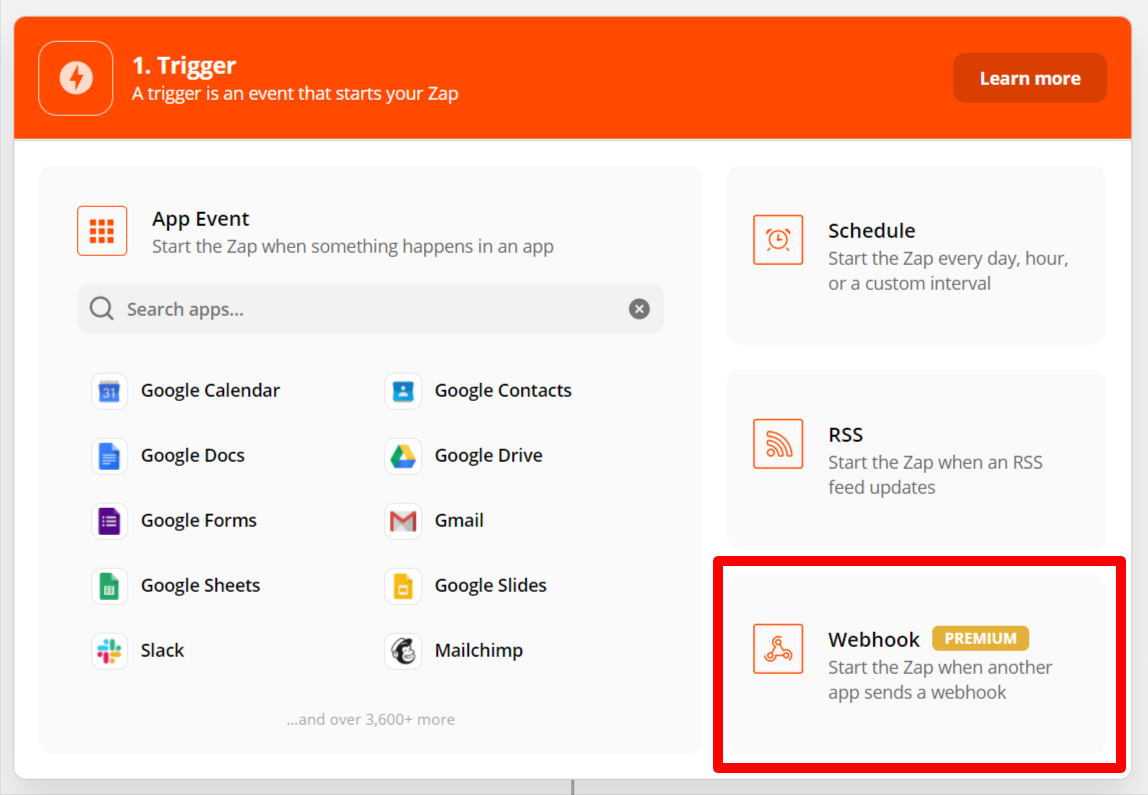Select the Mailchimp monkey icon
This screenshot has width=1148, height=795.
coord(403,651)
